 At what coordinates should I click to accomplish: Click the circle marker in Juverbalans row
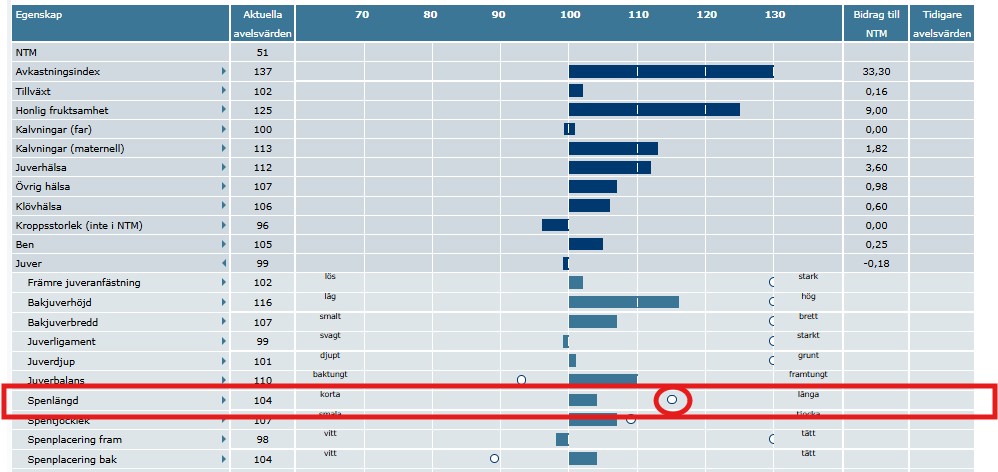[521, 380]
